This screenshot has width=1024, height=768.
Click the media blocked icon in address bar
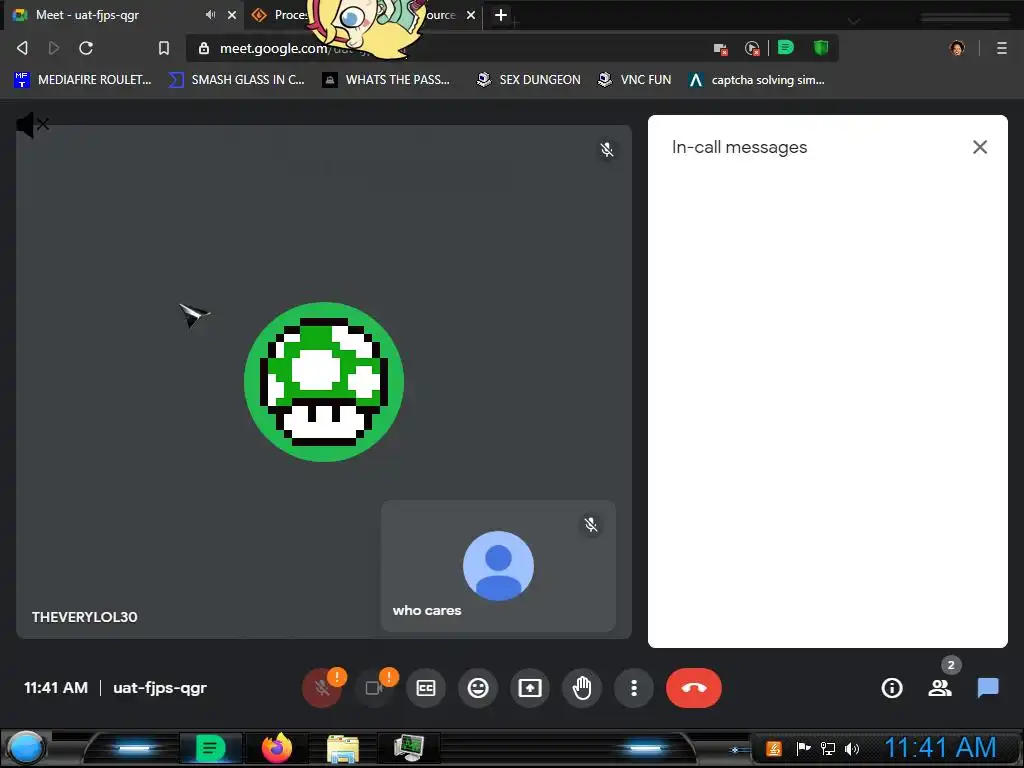(752, 48)
